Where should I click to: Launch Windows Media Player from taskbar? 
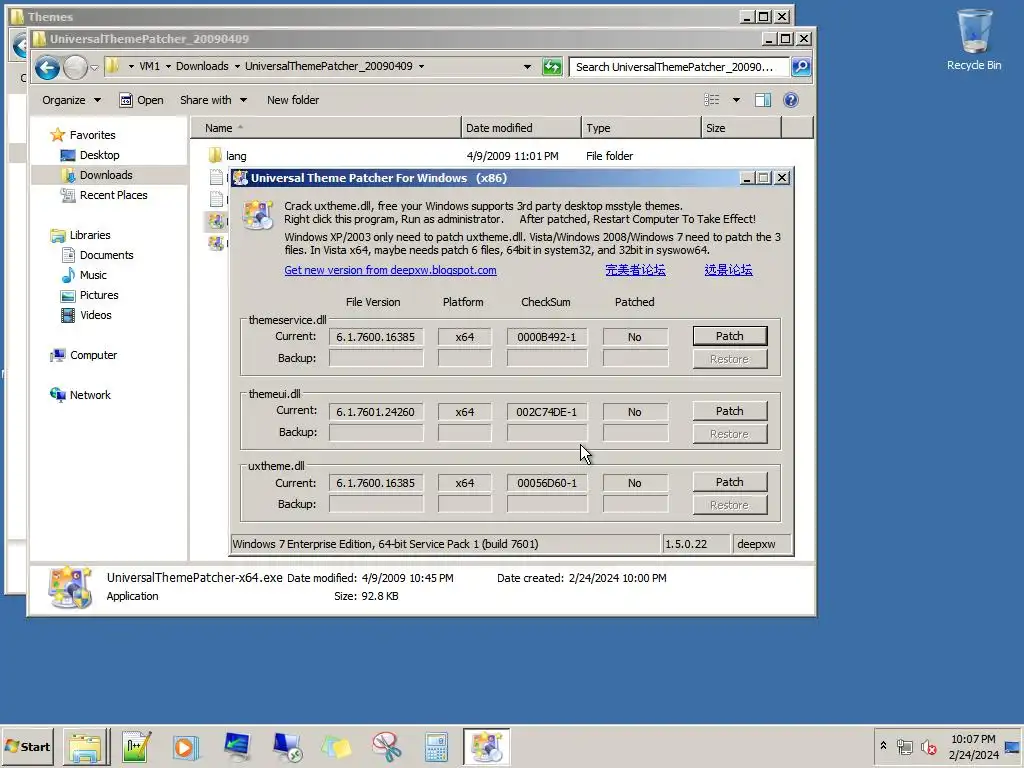(x=185, y=746)
